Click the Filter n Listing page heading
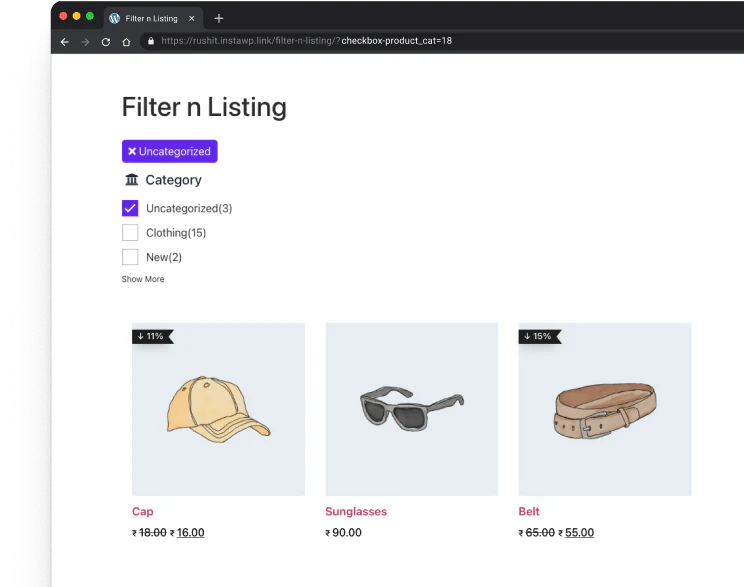This screenshot has height=587, width=744. point(204,107)
